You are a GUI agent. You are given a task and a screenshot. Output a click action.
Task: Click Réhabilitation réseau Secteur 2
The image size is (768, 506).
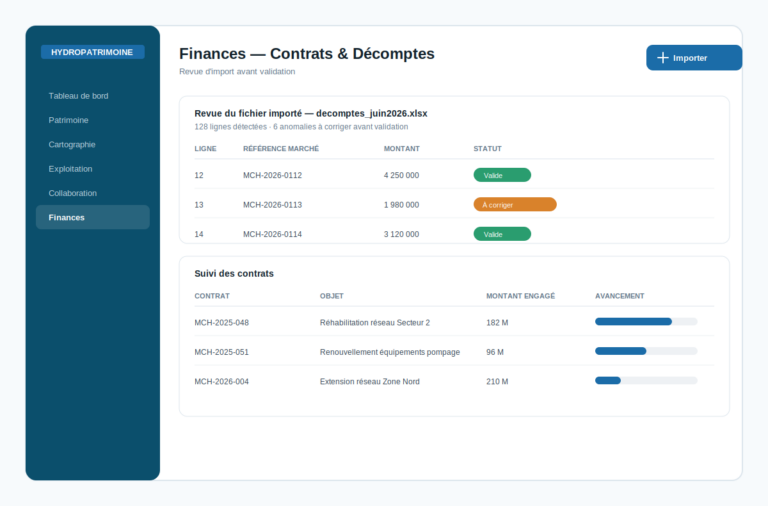[x=375, y=322]
